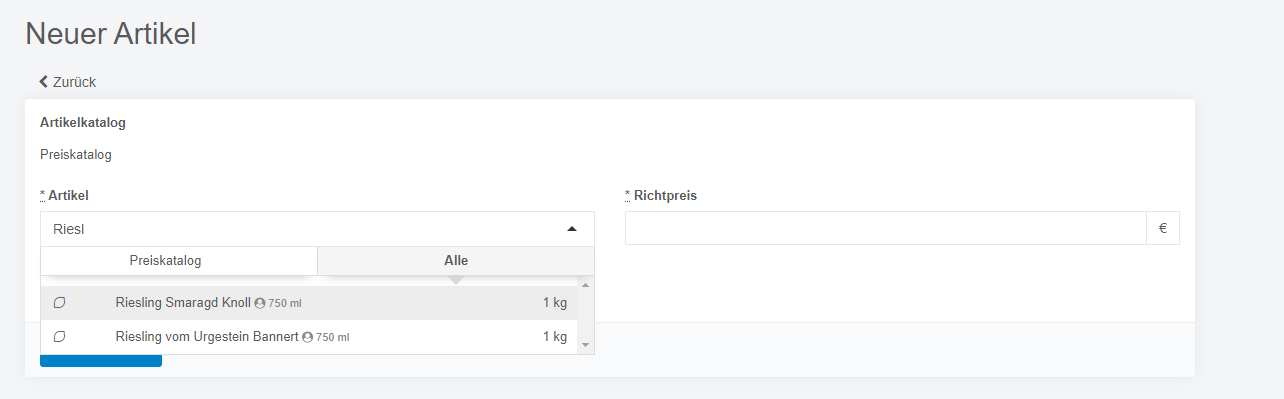This screenshot has height=399, width=1284.
Task: Click into the Richtpreis input field
Action: click(886, 228)
